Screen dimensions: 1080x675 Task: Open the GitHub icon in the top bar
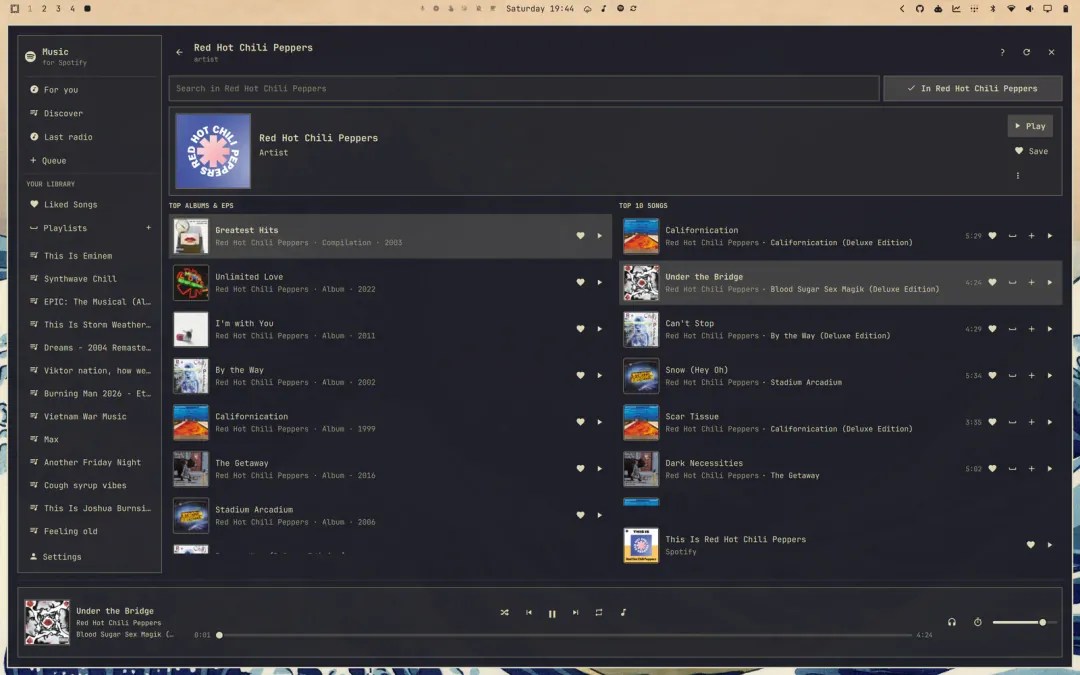(x=920, y=9)
